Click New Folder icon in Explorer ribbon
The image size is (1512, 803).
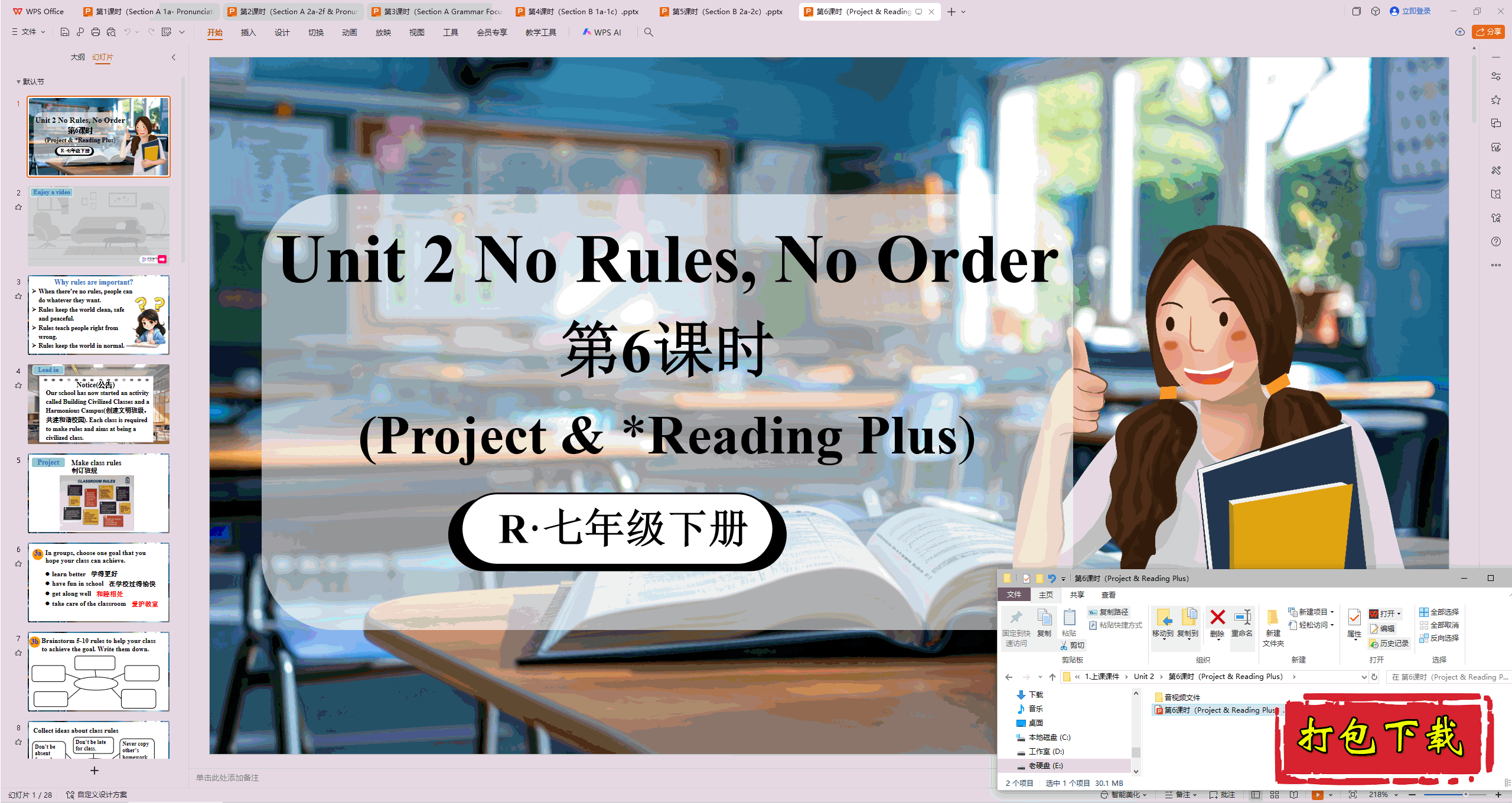pos(1273,628)
